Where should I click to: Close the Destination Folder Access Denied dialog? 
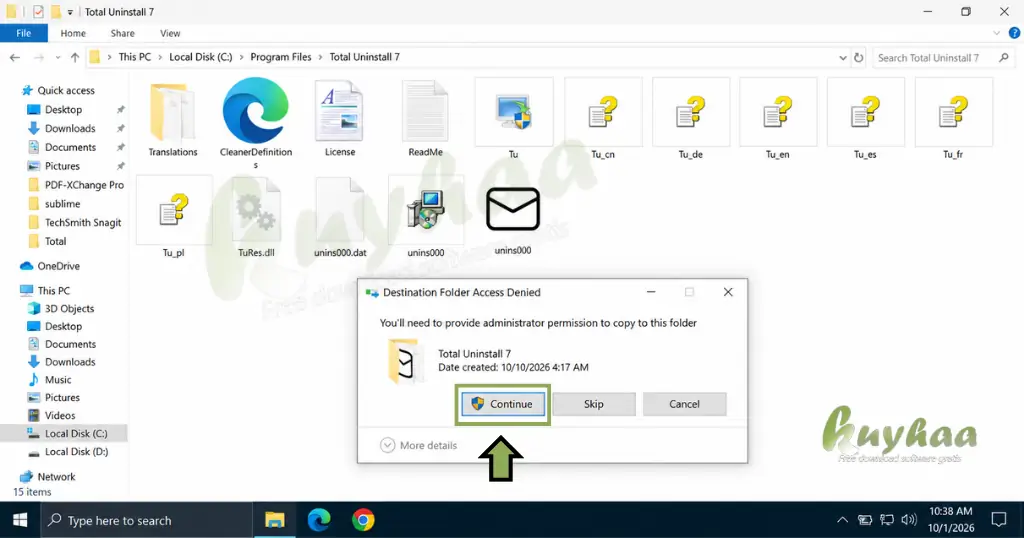[728, 292]
